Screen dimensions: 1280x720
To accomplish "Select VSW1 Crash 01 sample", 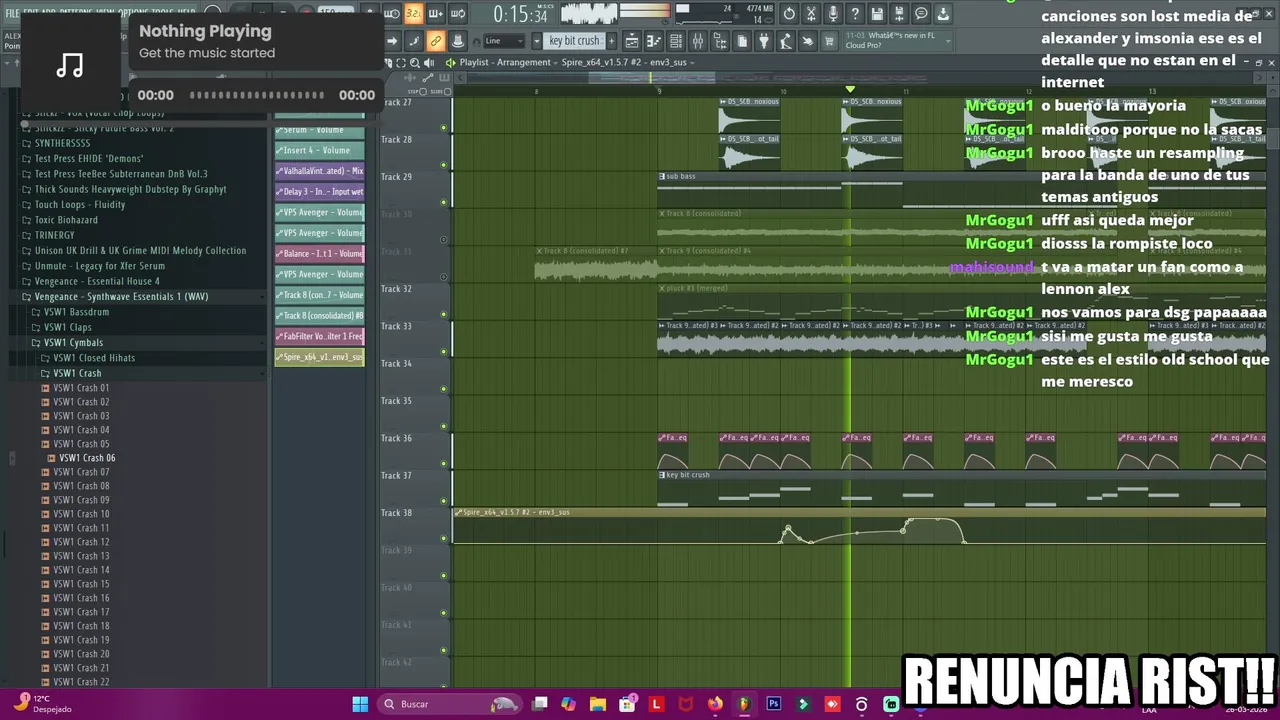I will click(x=82, y=388).
